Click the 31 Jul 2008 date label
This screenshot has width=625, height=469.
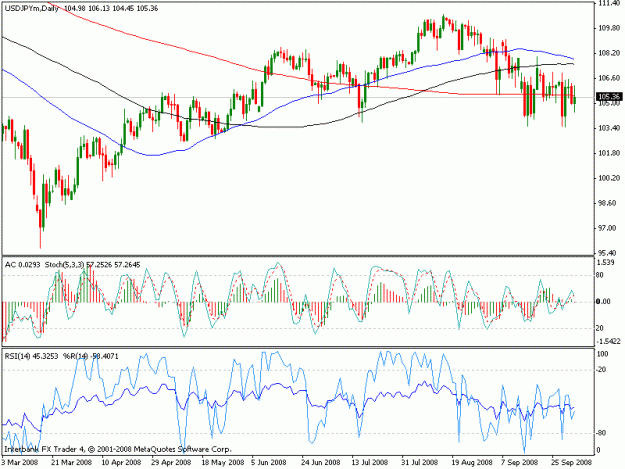point(419,462)
